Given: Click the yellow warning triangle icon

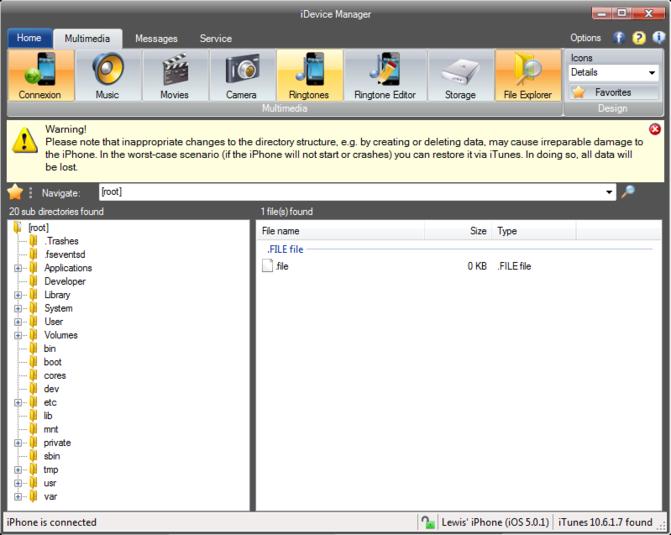Looking at the screenshot, I should coord(25,140).
